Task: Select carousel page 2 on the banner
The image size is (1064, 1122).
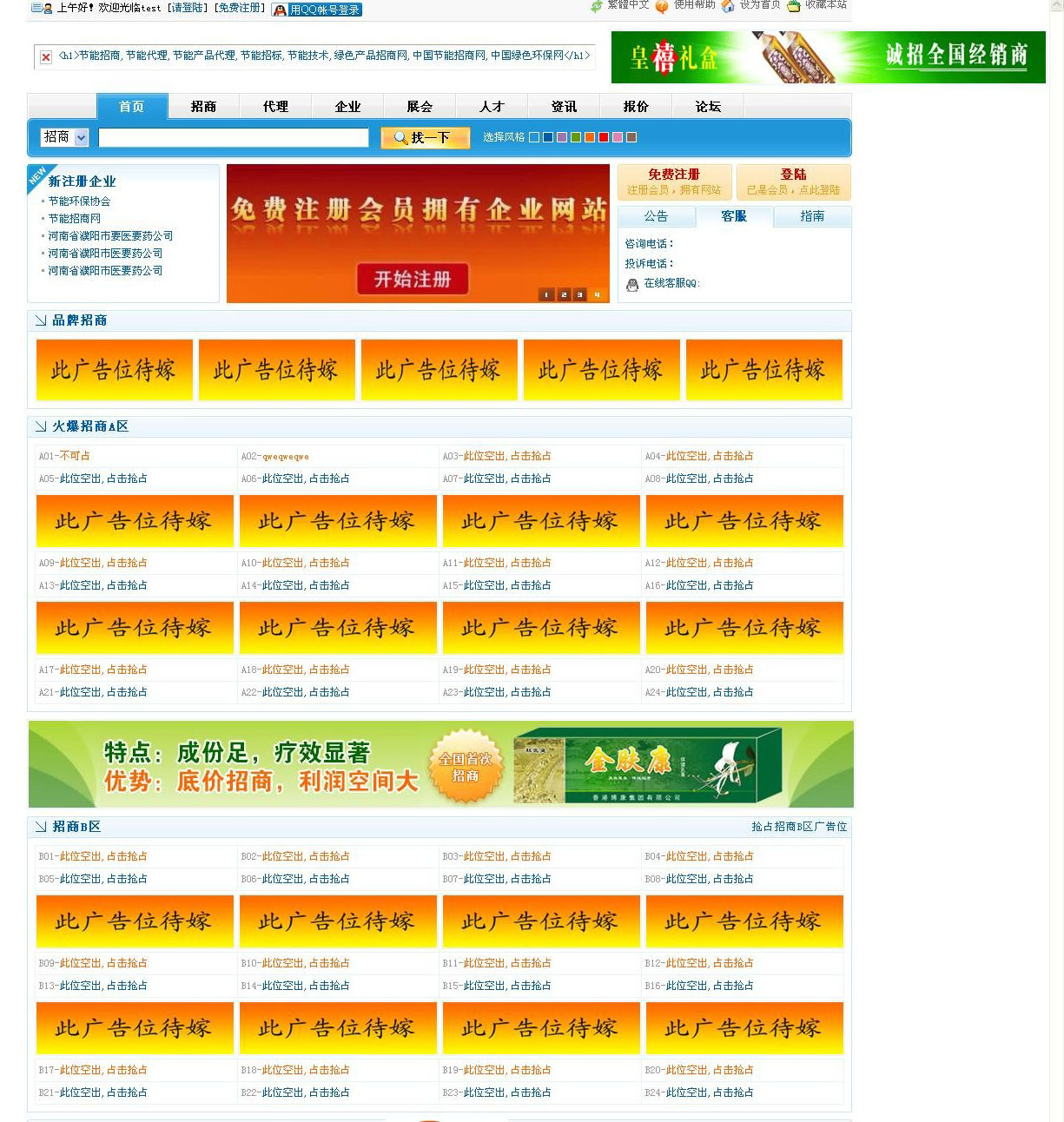Action: point(564,294)
